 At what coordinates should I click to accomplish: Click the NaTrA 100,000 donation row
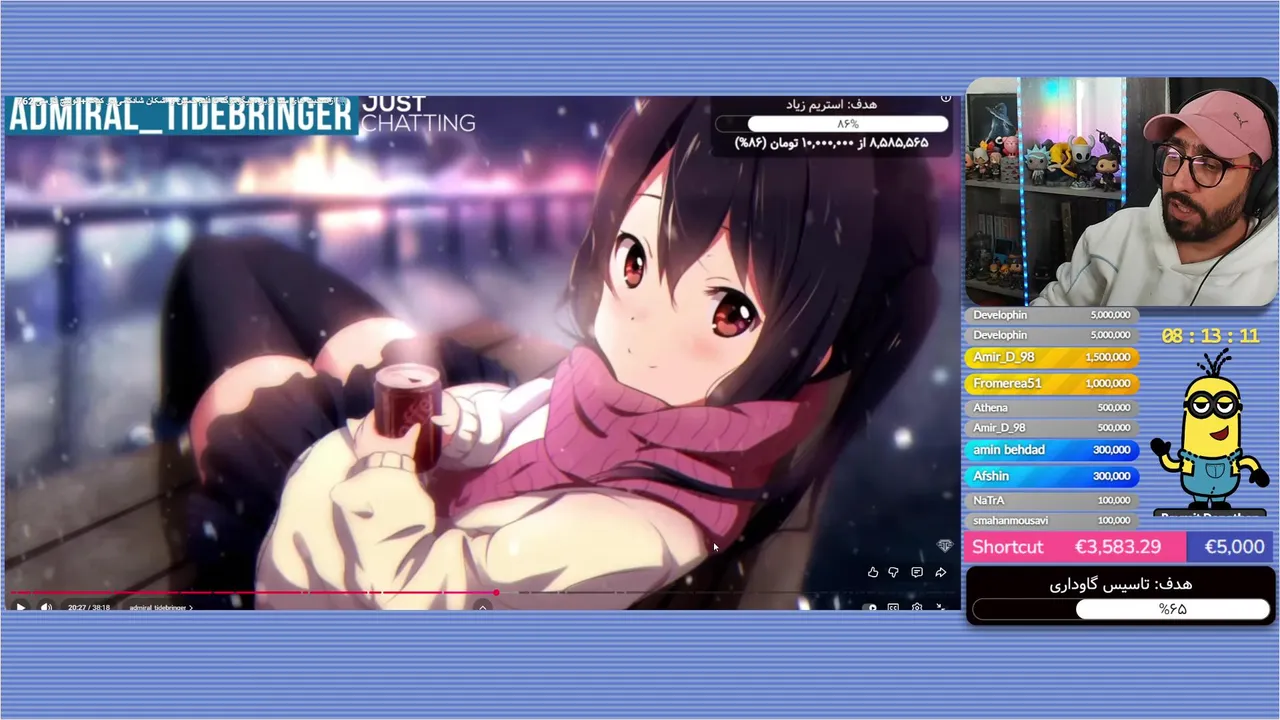point(1052,500)
